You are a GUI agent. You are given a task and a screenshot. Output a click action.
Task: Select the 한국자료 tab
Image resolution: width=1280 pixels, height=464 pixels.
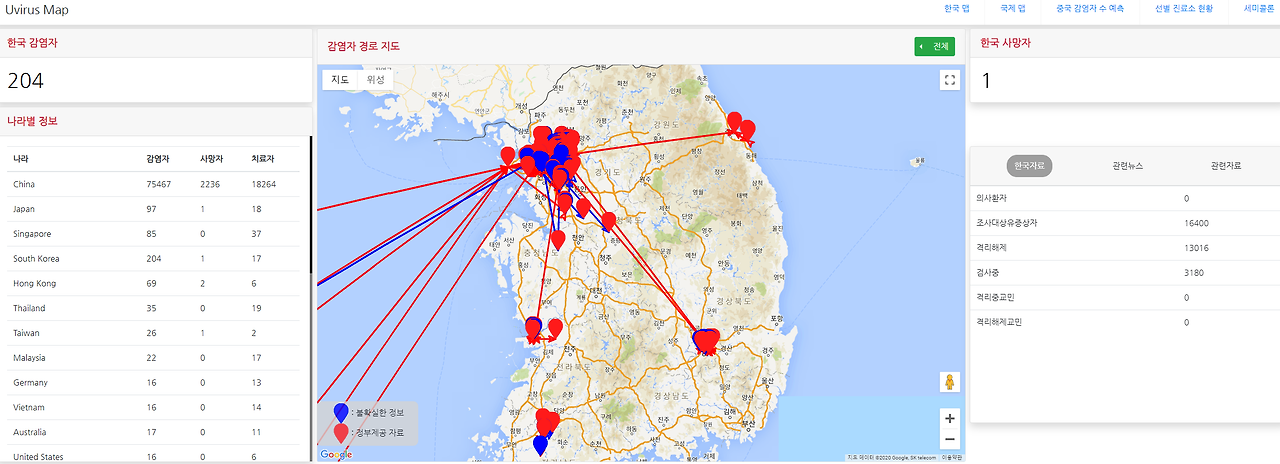[x=1030, y=165]
